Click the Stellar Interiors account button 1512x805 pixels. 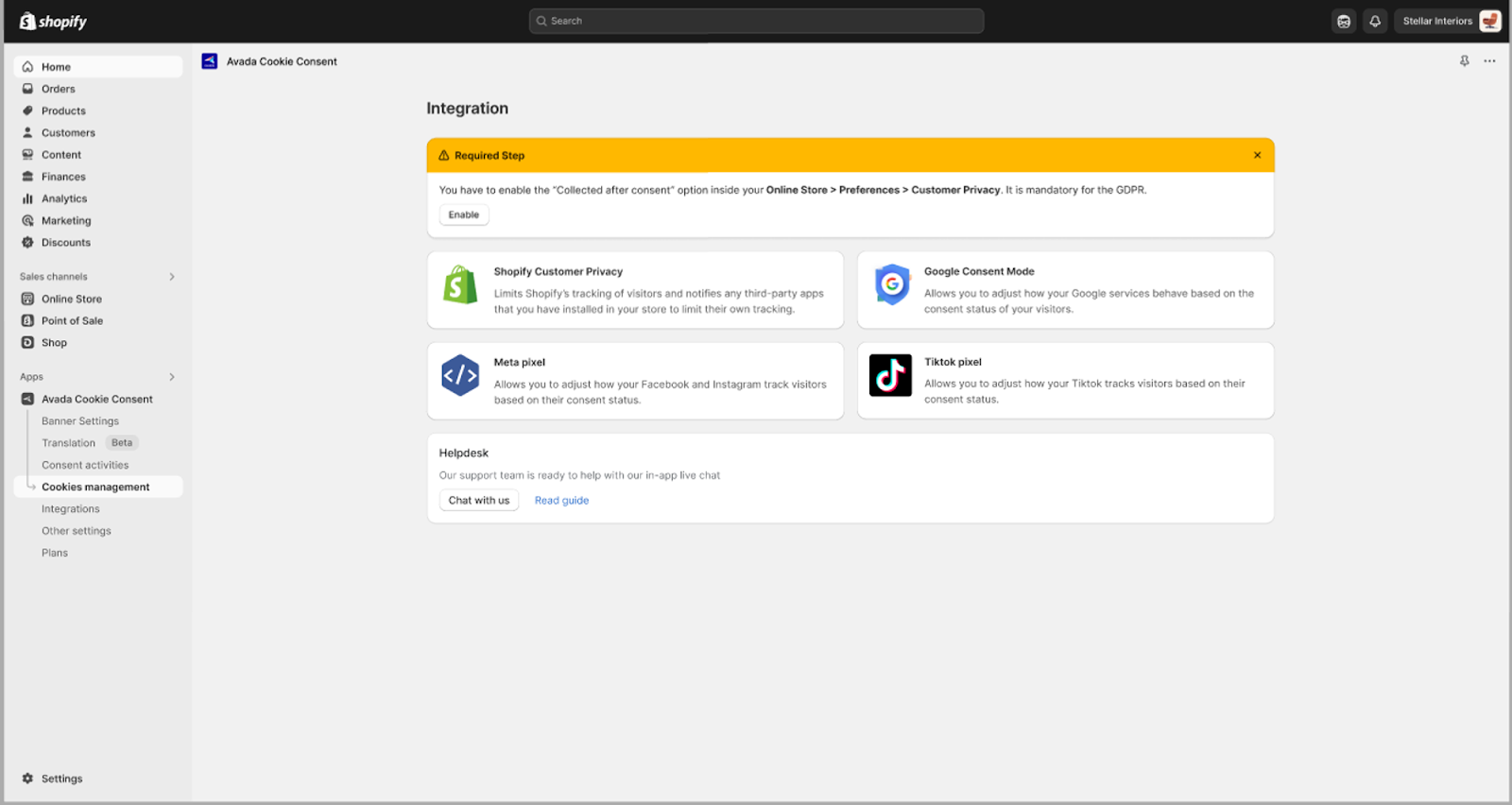pyautogui.click(x=1448, y=21)
